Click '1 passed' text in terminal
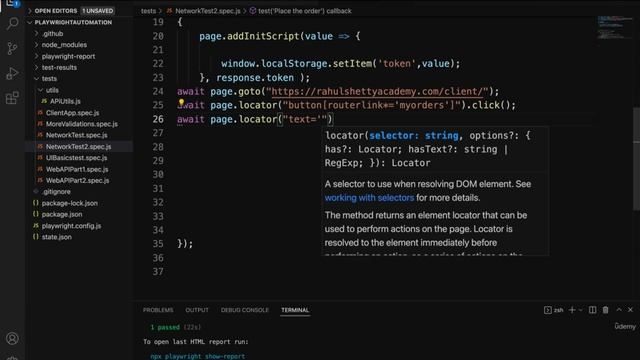 165,327
